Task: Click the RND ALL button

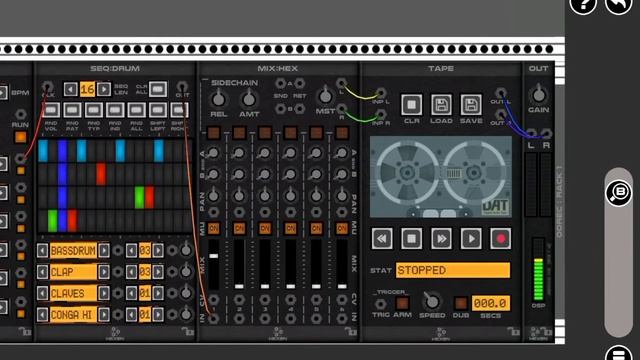Action: click(x=136, y=110)
